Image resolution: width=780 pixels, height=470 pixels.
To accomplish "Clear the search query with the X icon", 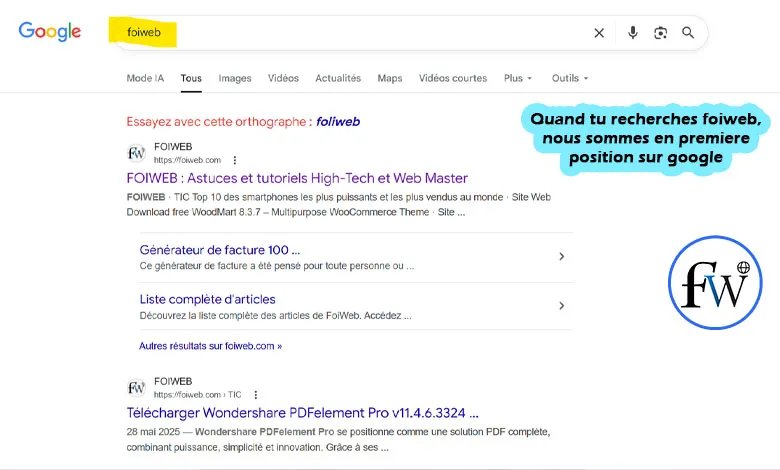I will pyautogui.click(x=599, y=33).
